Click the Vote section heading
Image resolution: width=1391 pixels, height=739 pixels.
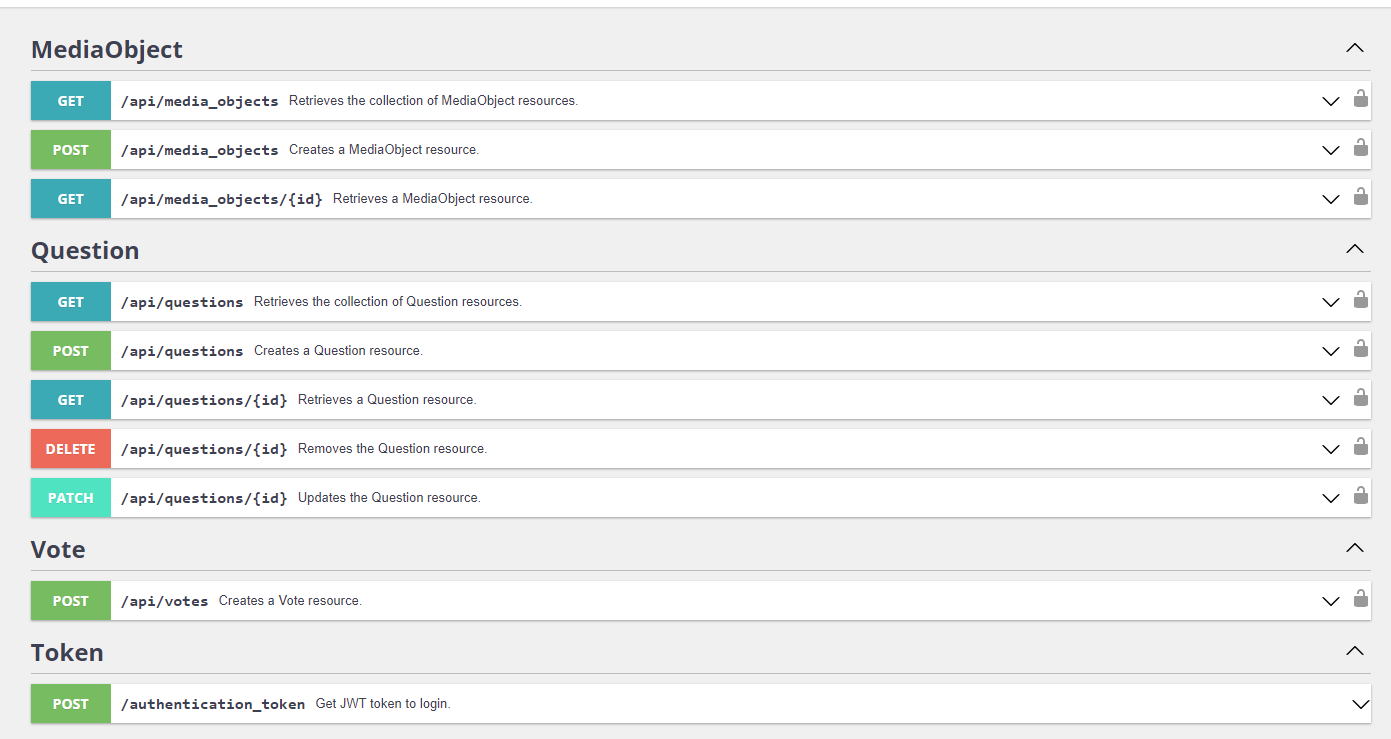pyautogui.click(x=58, y=549)
